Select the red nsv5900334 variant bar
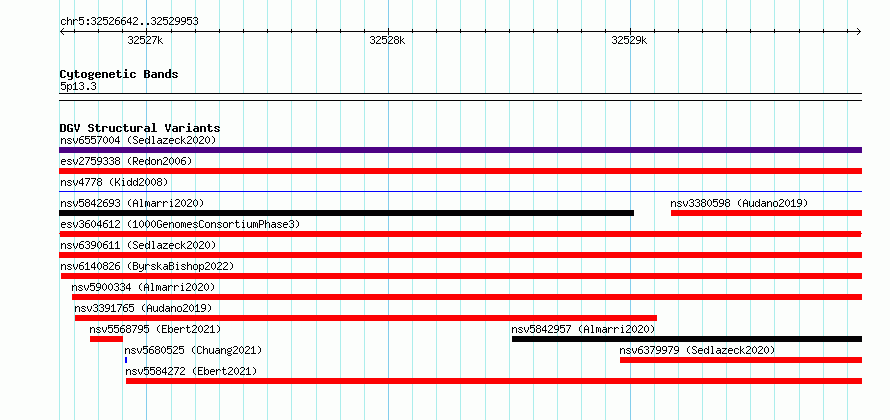Screen dimensions: 890x420 (x=467, y=297)
